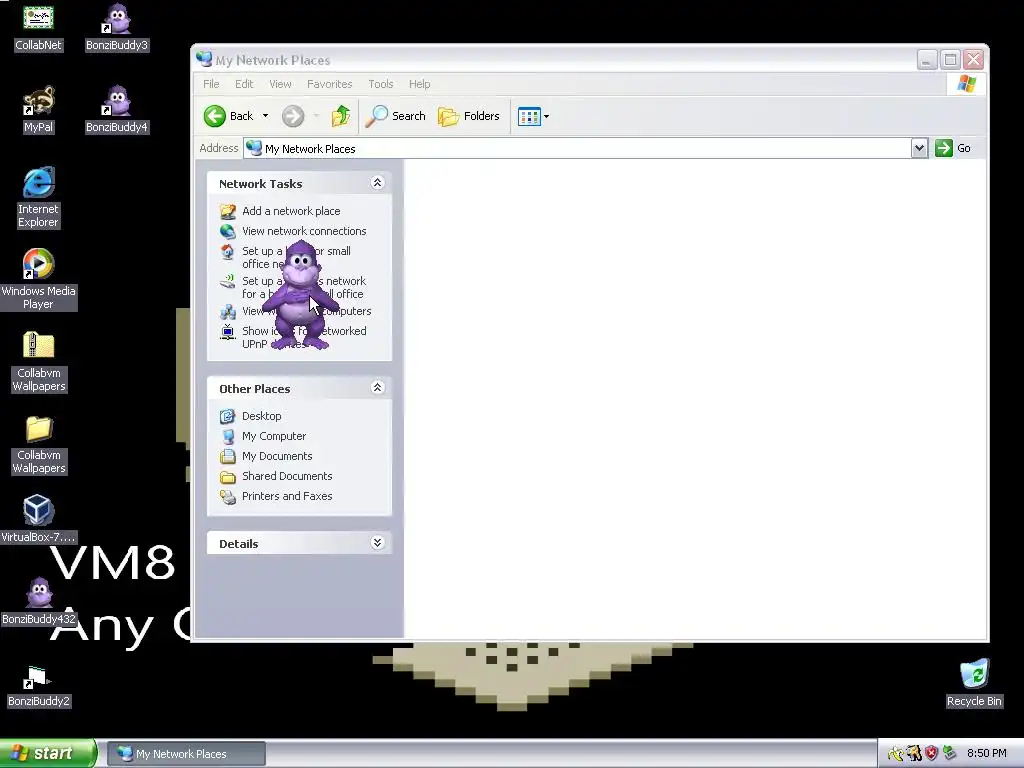The height and width of the screenshot is (768, 1024).
Task: Open the Search pane
Action: click(x=395, y=116)
